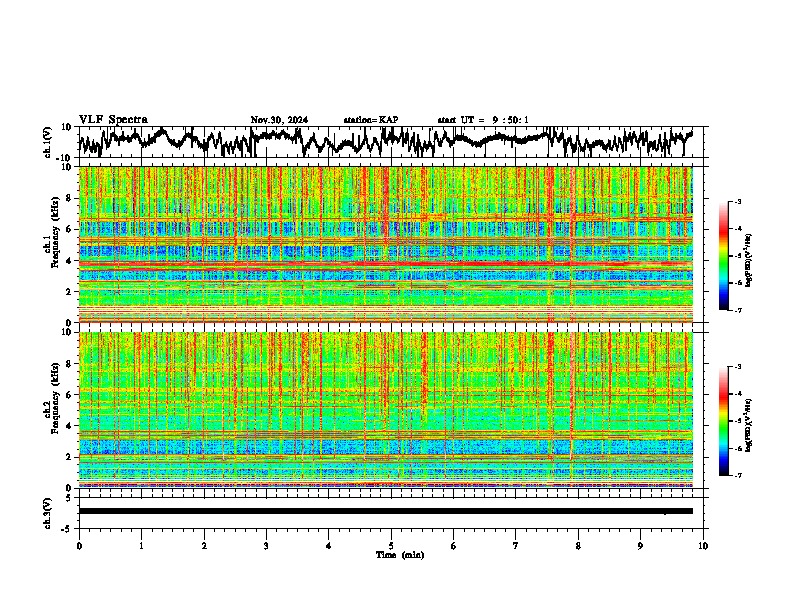Select the ch.1 color scale bar

coord(723,256)
